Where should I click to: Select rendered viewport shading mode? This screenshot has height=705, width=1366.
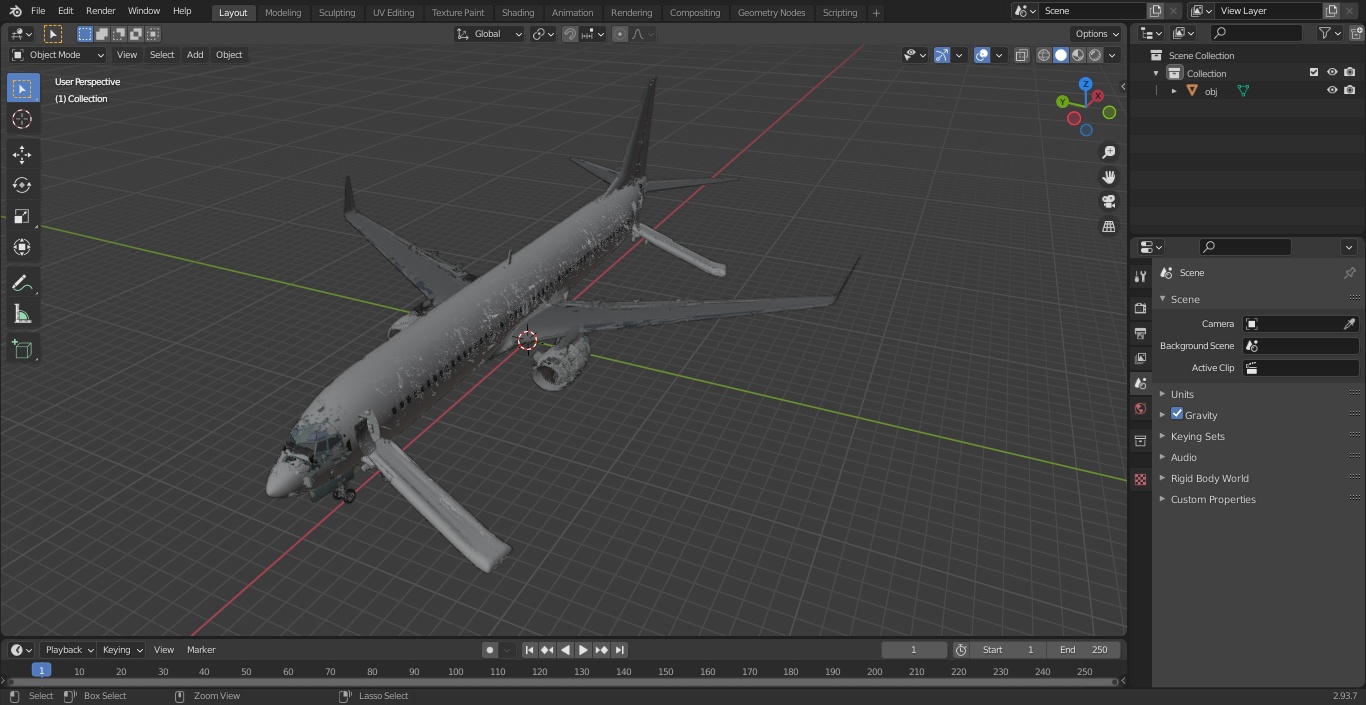[1095, 55]
